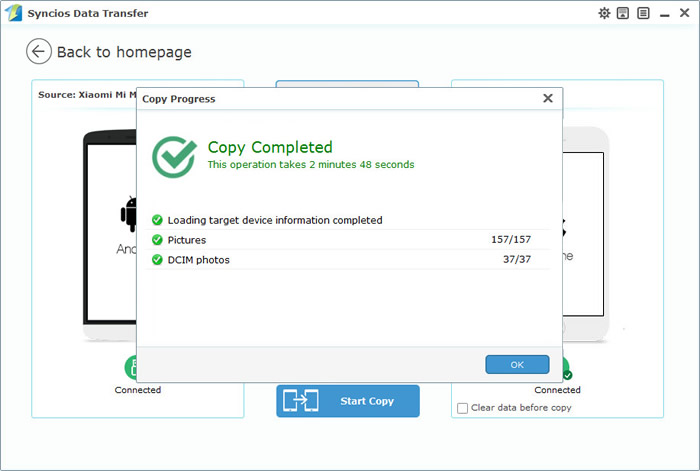Select the DCIM photos row text

tap(198, 260)
